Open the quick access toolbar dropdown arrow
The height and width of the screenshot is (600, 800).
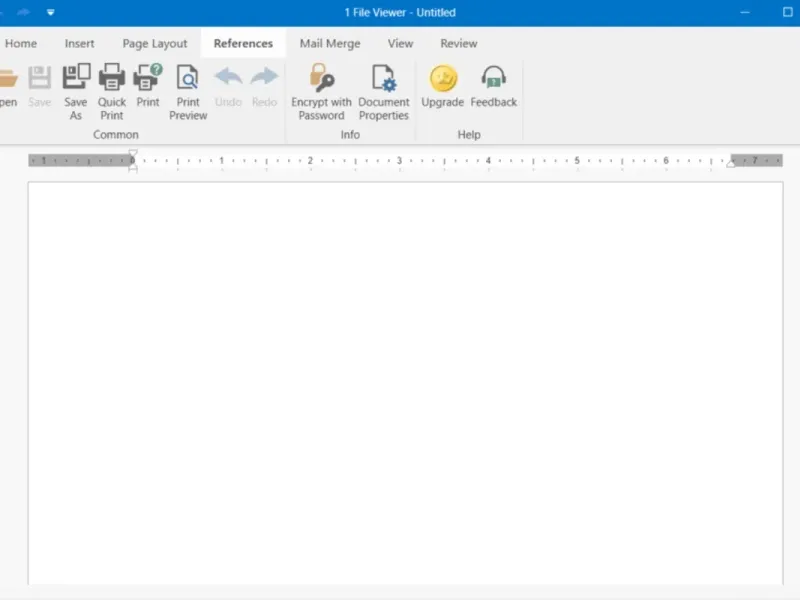[51, 12]
